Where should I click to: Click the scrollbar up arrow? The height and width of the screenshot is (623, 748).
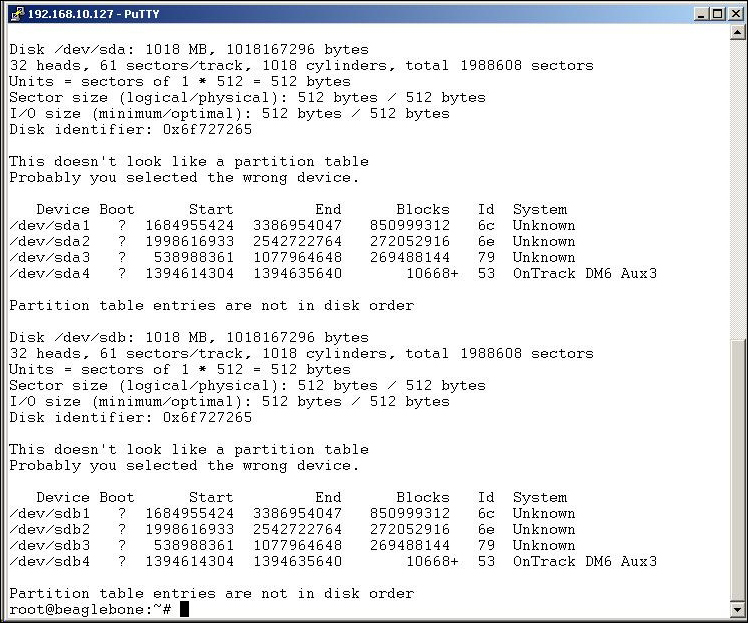pyautogui.click(x=737, y=32)
